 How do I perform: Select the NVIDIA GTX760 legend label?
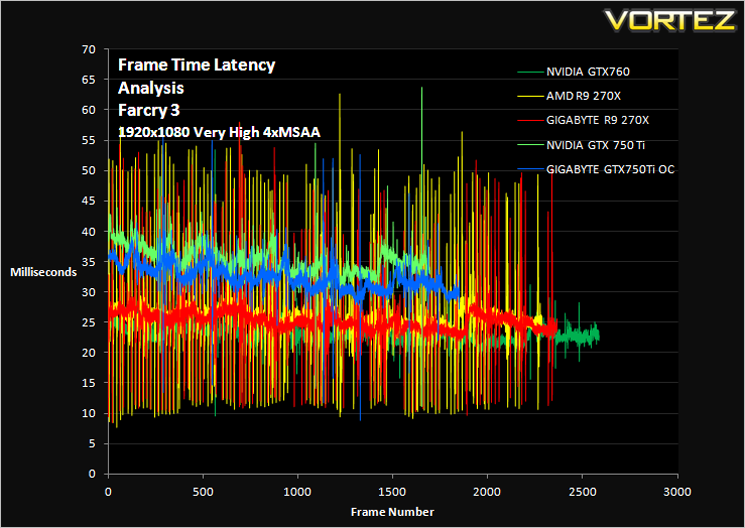click(x=588, y=72)
